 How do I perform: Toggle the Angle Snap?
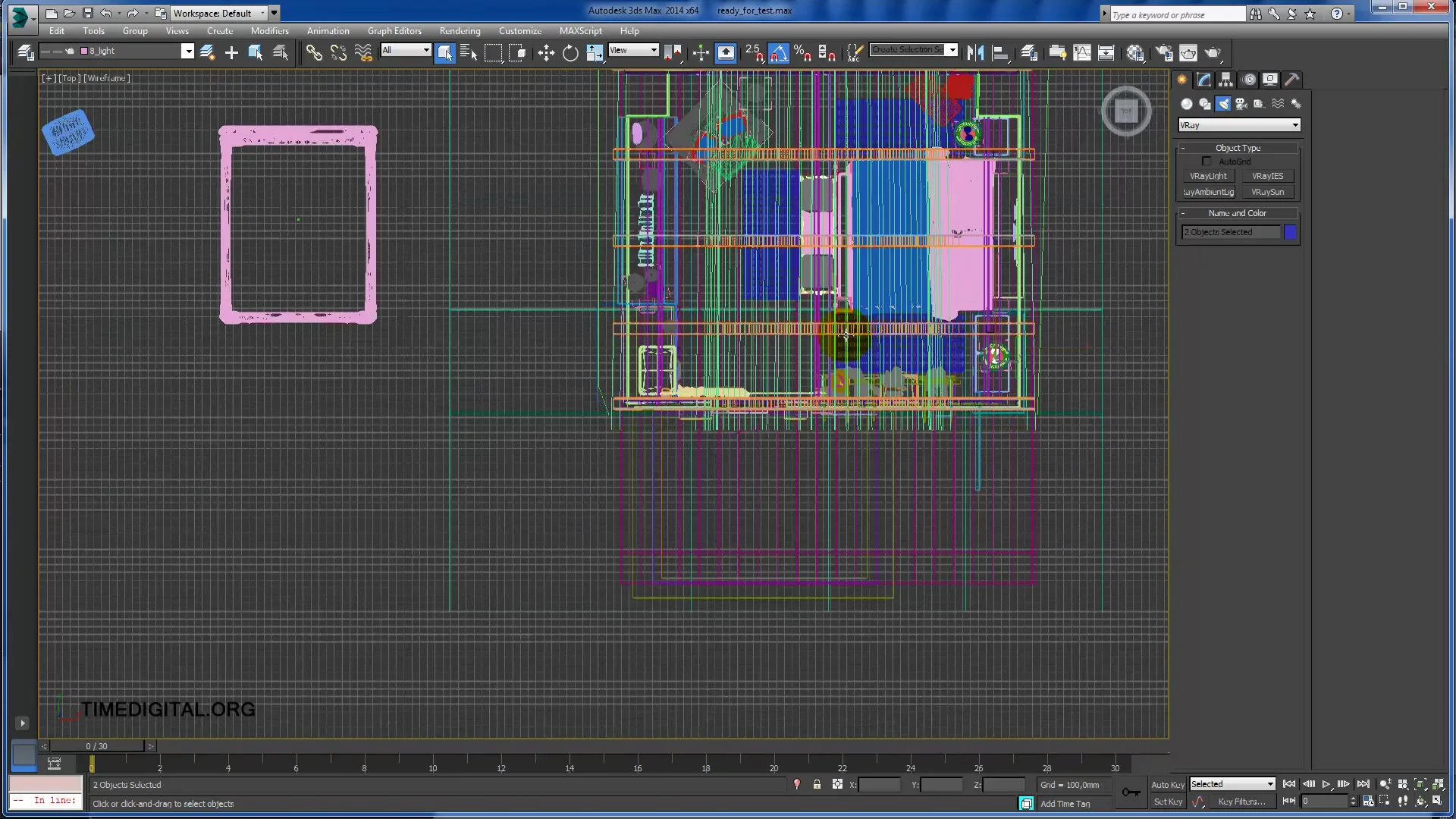(x=778, y=52)
